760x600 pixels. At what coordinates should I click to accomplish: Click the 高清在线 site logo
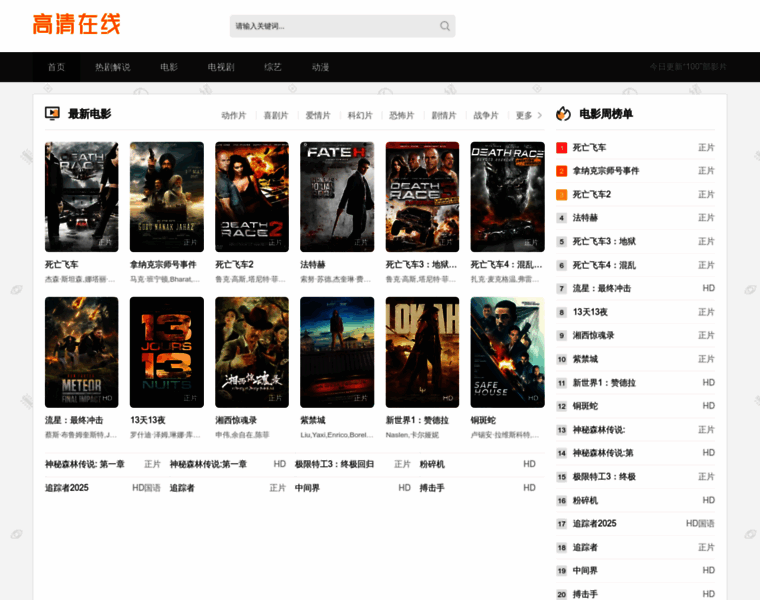[76, 24]
